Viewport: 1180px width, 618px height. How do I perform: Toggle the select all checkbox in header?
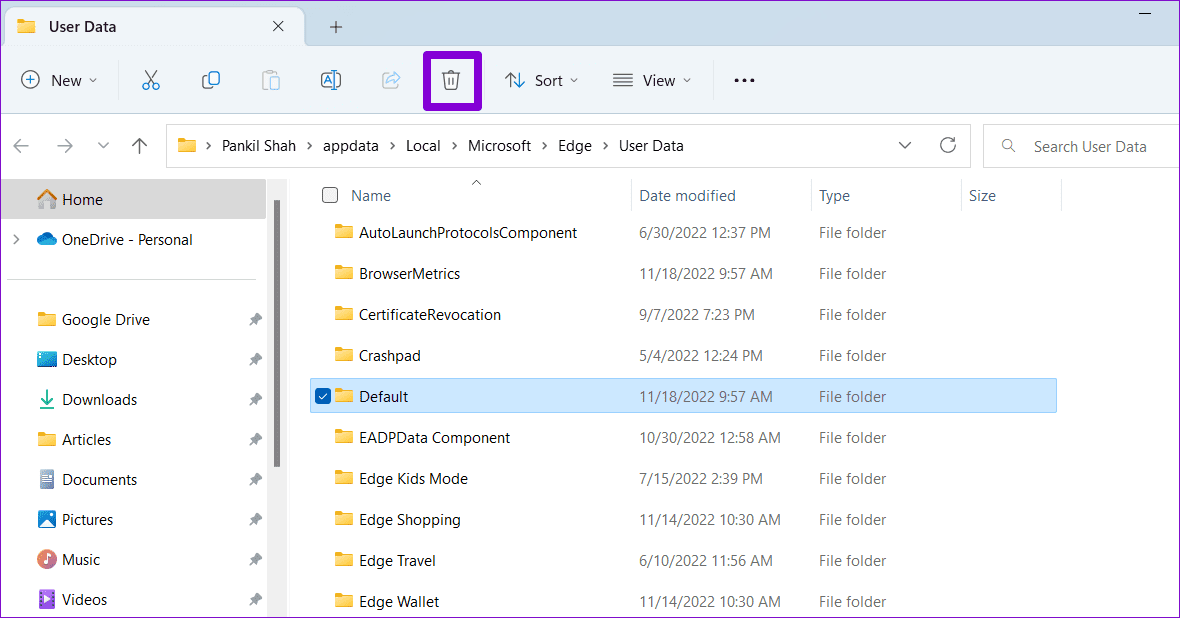tap(330, 196)
